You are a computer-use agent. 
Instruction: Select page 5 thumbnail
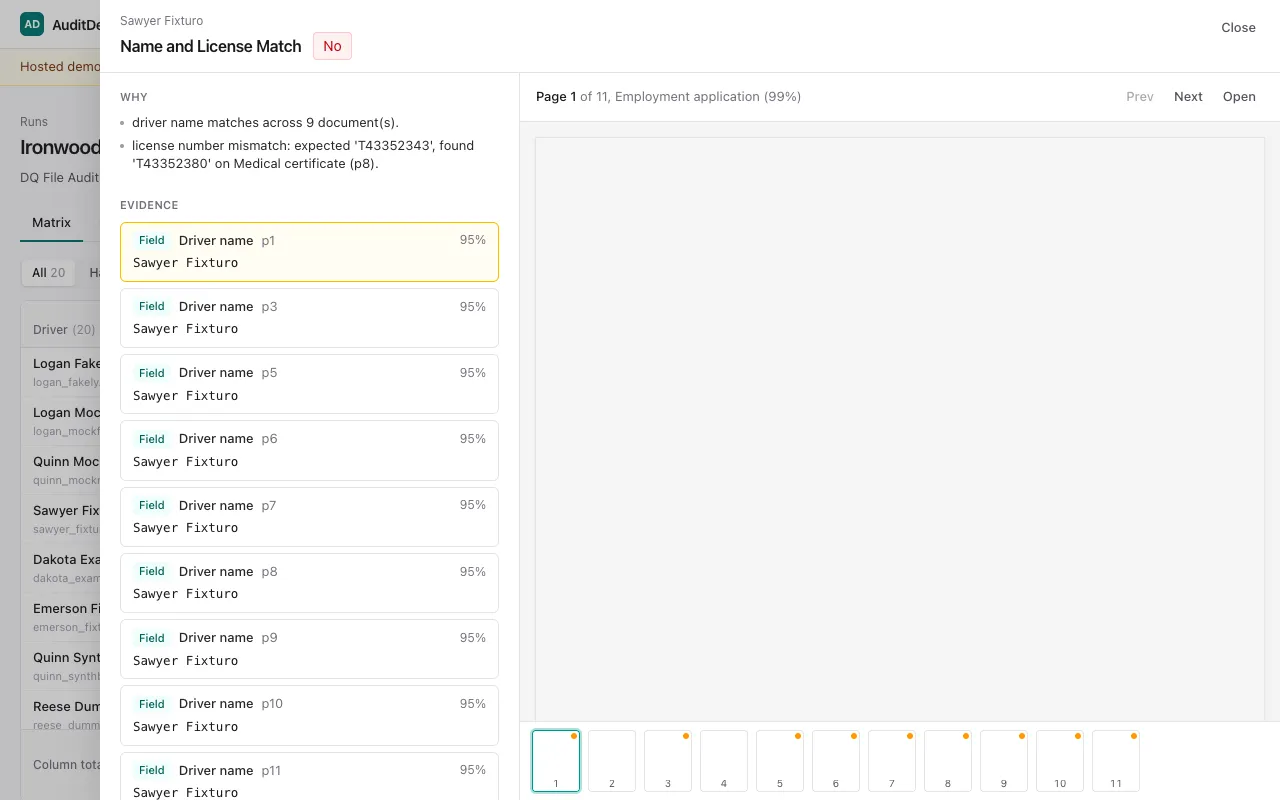[780, 761]
